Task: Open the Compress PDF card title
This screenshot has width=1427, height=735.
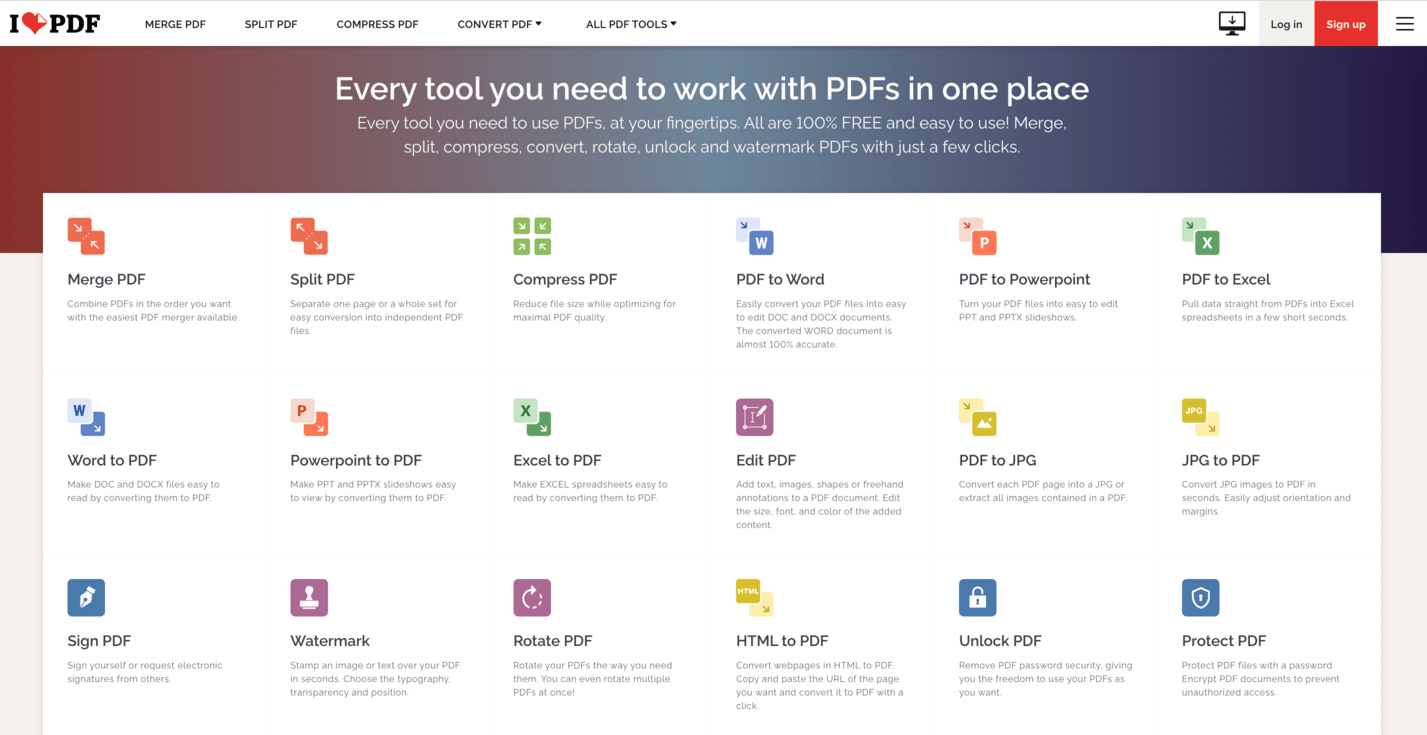Action: click(x=565, y=279)
